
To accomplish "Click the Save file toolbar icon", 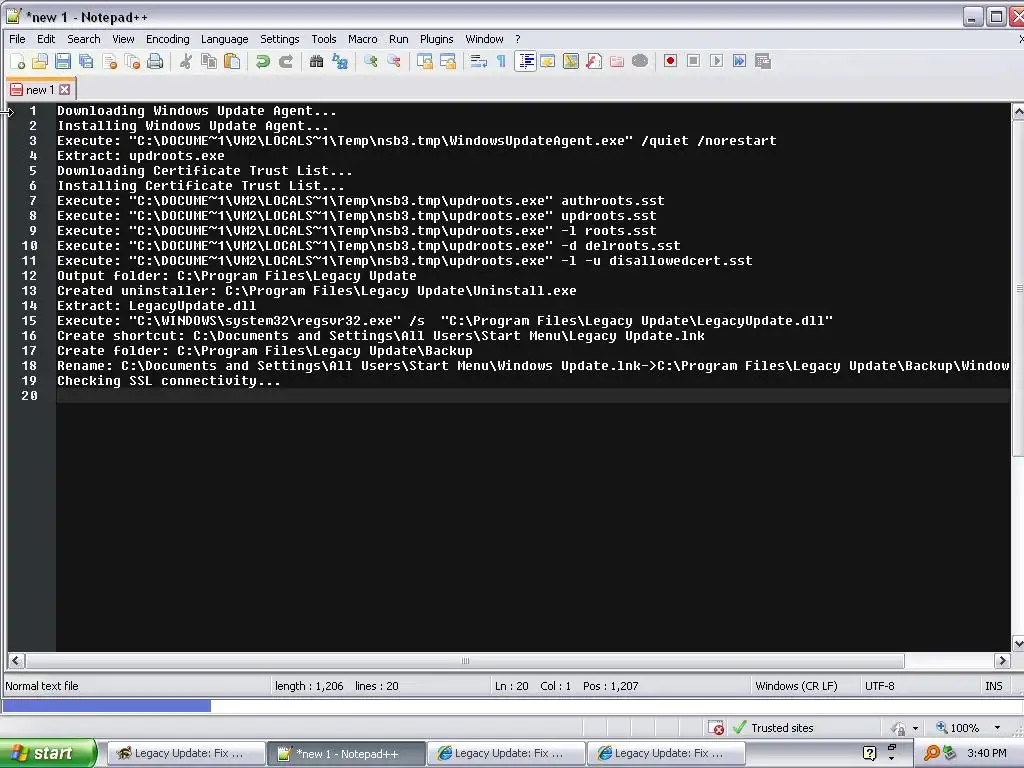I will (x=63, y=61).
